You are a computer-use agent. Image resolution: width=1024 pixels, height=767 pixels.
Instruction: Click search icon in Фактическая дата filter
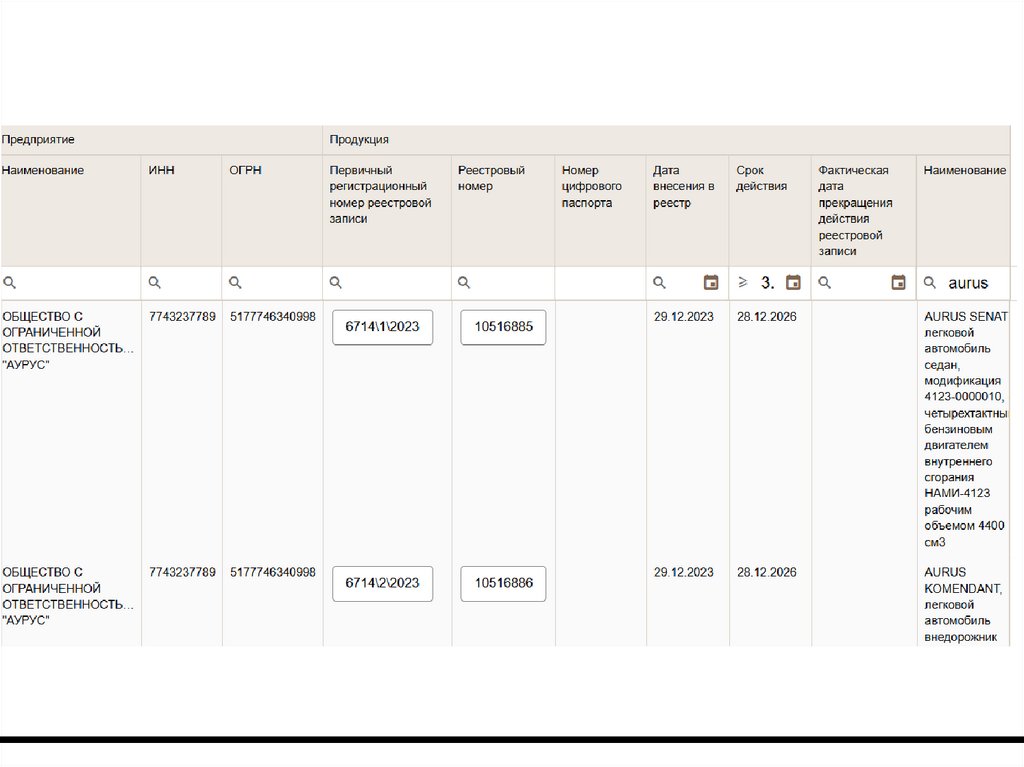[x=825, y=283]
